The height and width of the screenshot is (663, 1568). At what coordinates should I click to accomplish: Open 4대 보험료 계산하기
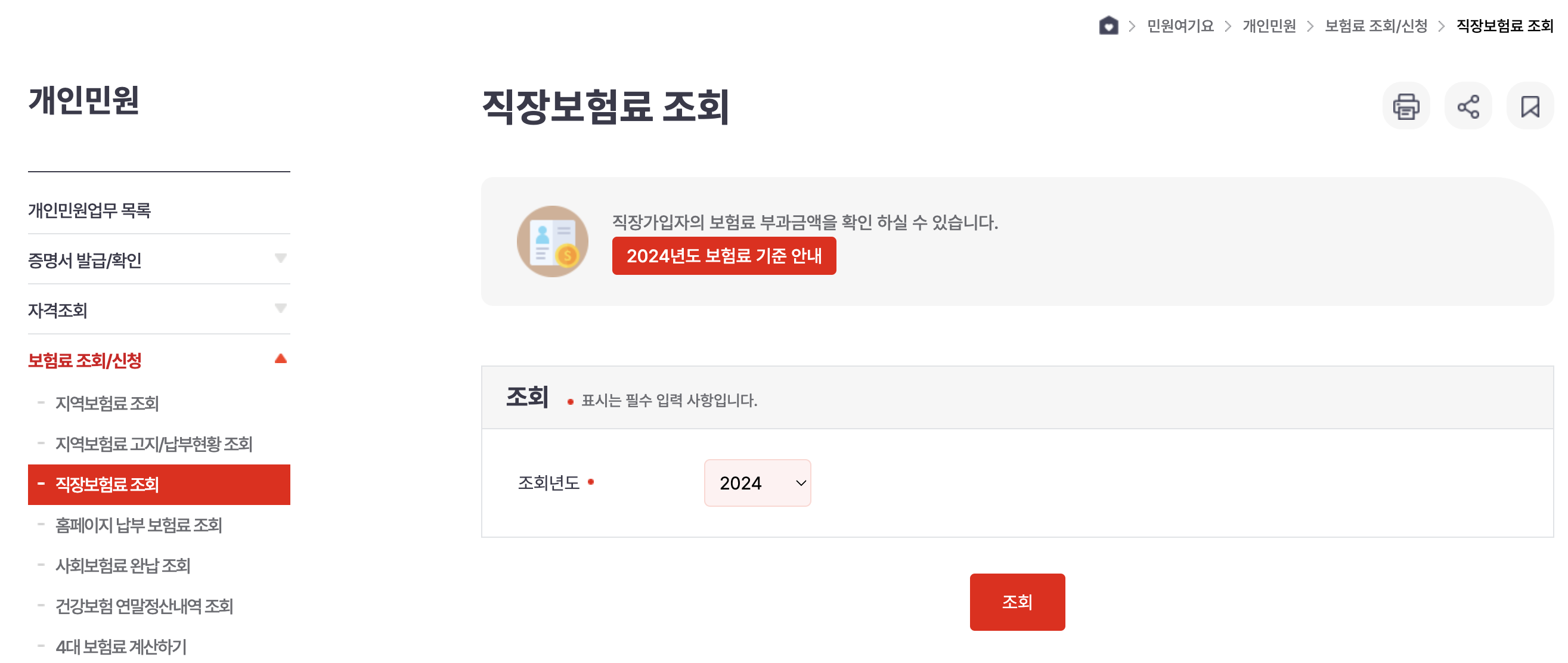click(x=121, y=646)
